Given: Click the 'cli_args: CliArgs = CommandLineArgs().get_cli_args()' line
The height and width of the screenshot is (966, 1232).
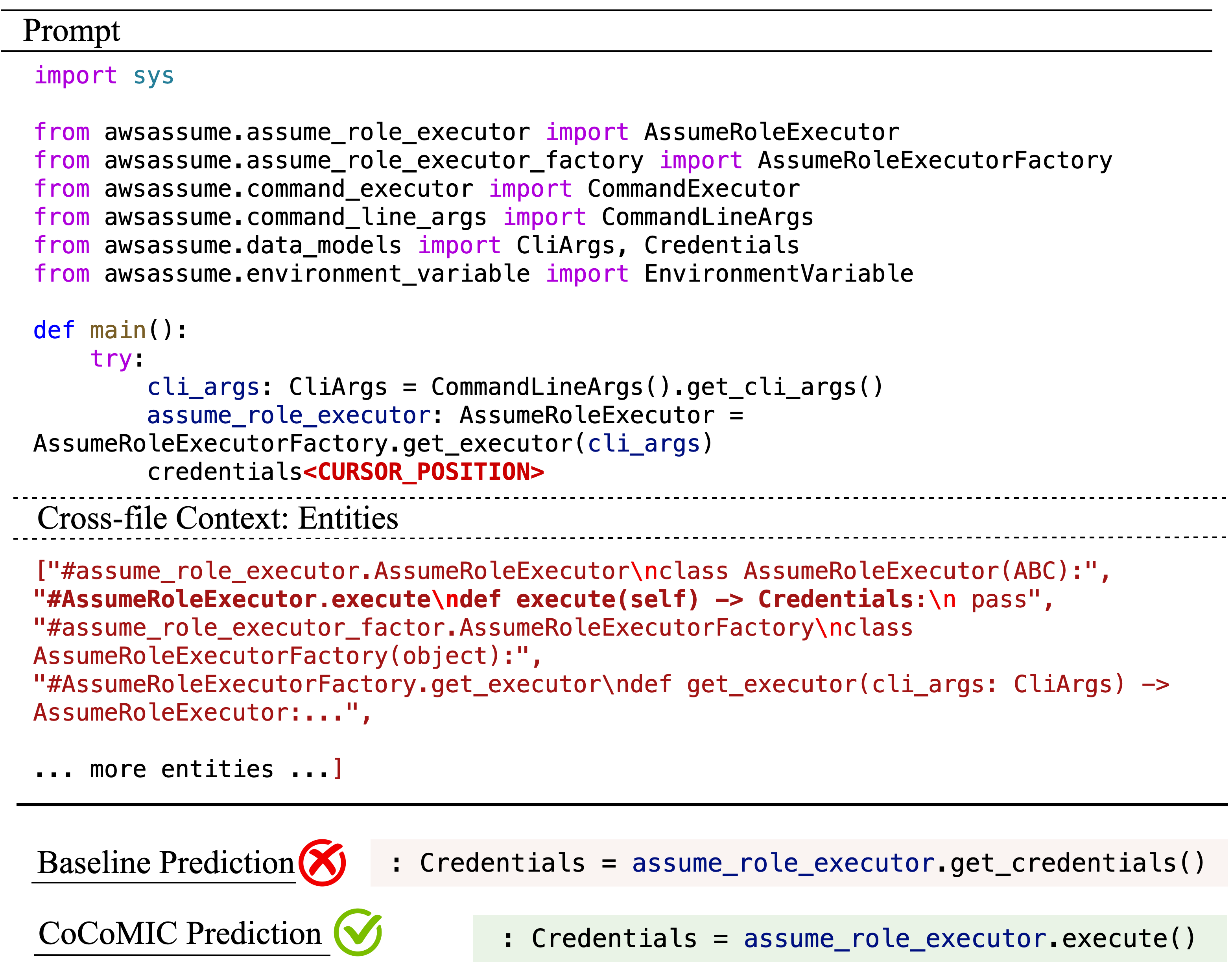Looking at the screenshot, I should coord(515,387).
